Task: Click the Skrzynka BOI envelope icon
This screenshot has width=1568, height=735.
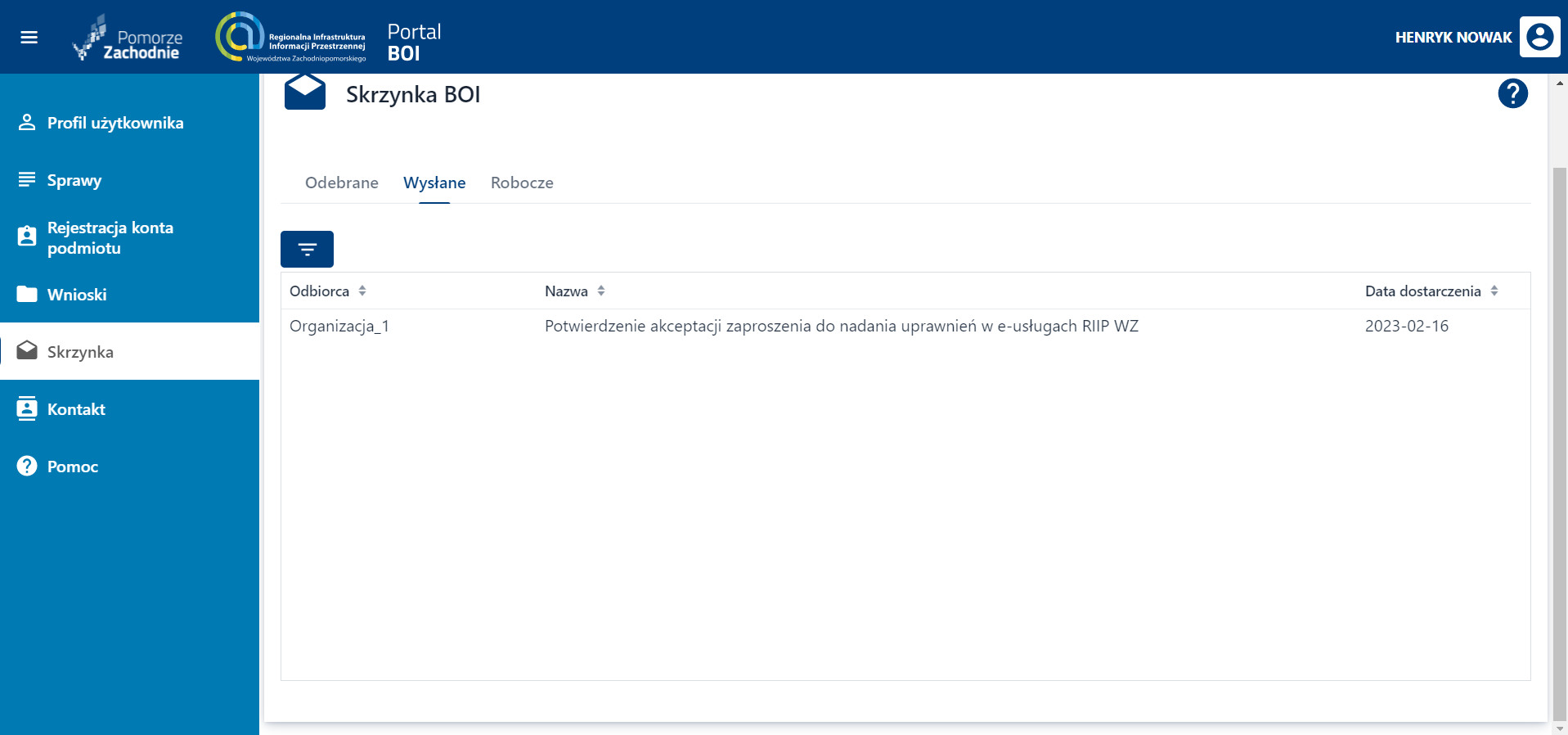Action: tap(305, 92)
